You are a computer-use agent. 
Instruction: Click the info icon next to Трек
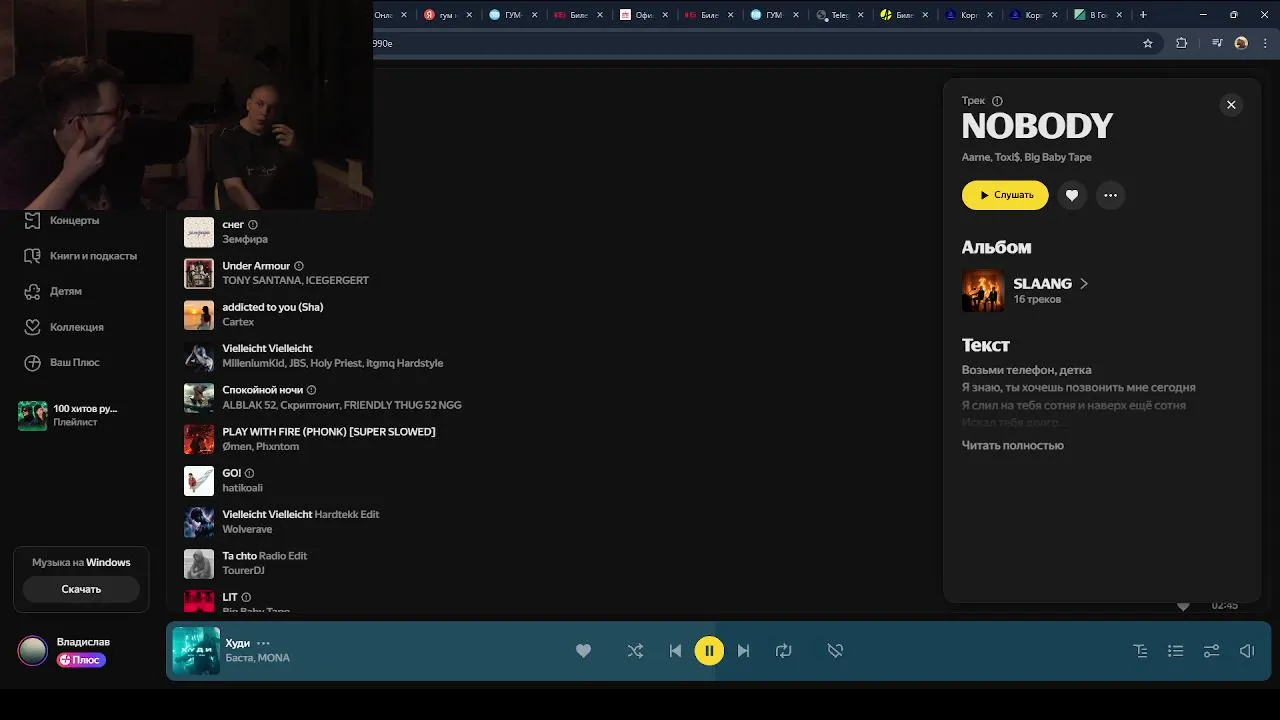click(x=997, y=101)
